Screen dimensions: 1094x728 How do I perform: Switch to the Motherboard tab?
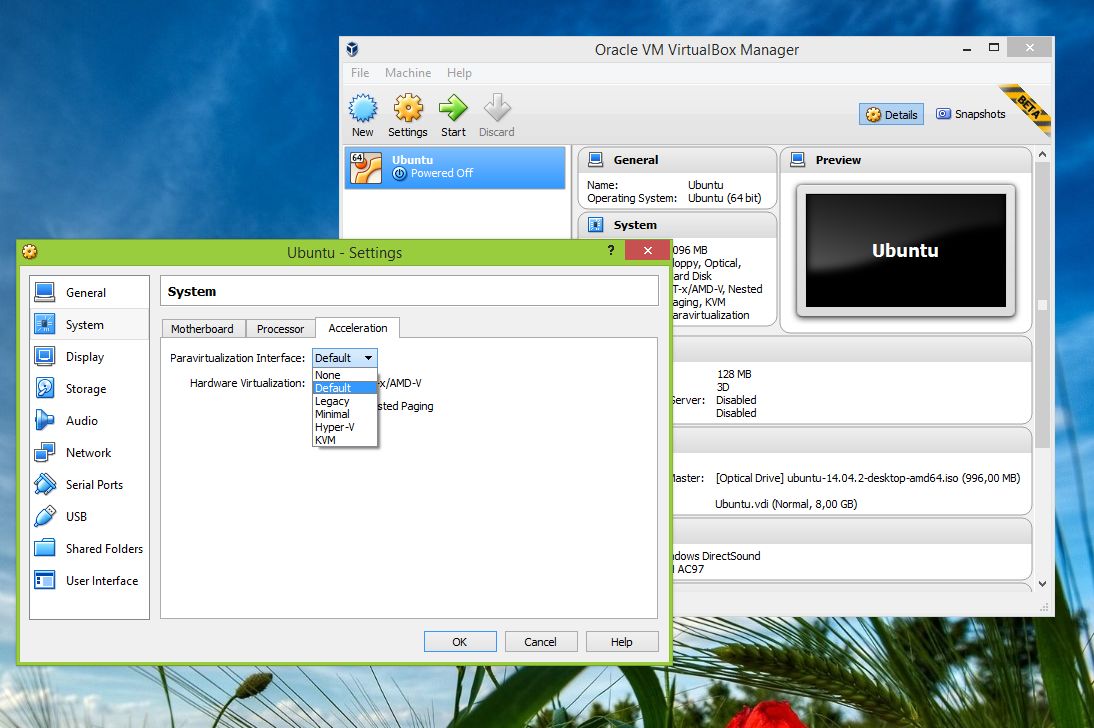(202, 329)
